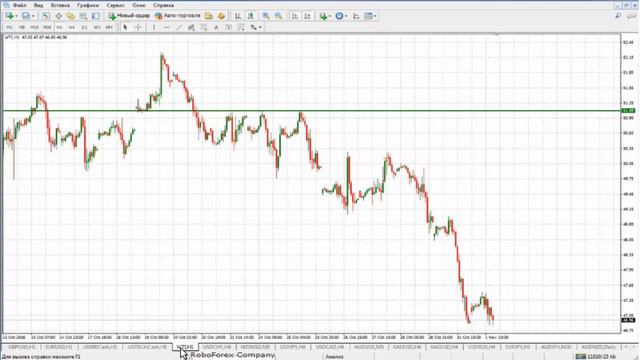Switch timeframe to W1
Image resolution: width=640 pixels, height=360 pixels.
coord(97,27)
